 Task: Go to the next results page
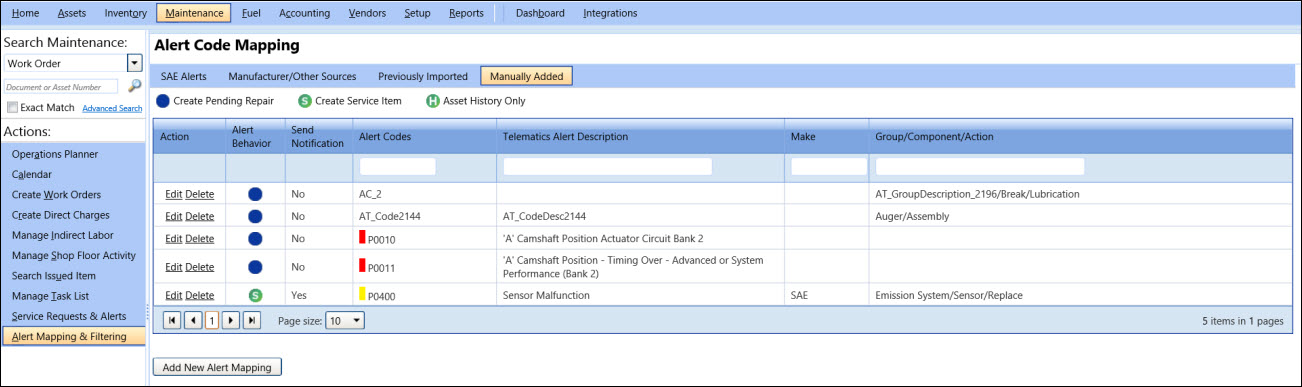(231, 321)
